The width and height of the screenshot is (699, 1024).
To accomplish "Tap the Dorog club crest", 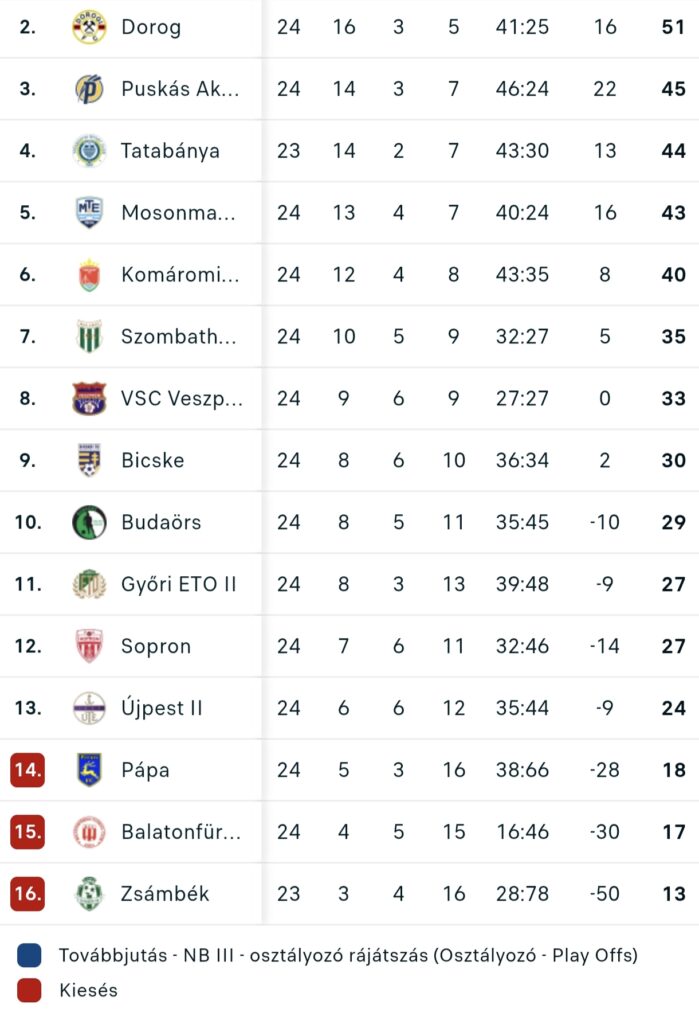I will (x=89, y=27).
